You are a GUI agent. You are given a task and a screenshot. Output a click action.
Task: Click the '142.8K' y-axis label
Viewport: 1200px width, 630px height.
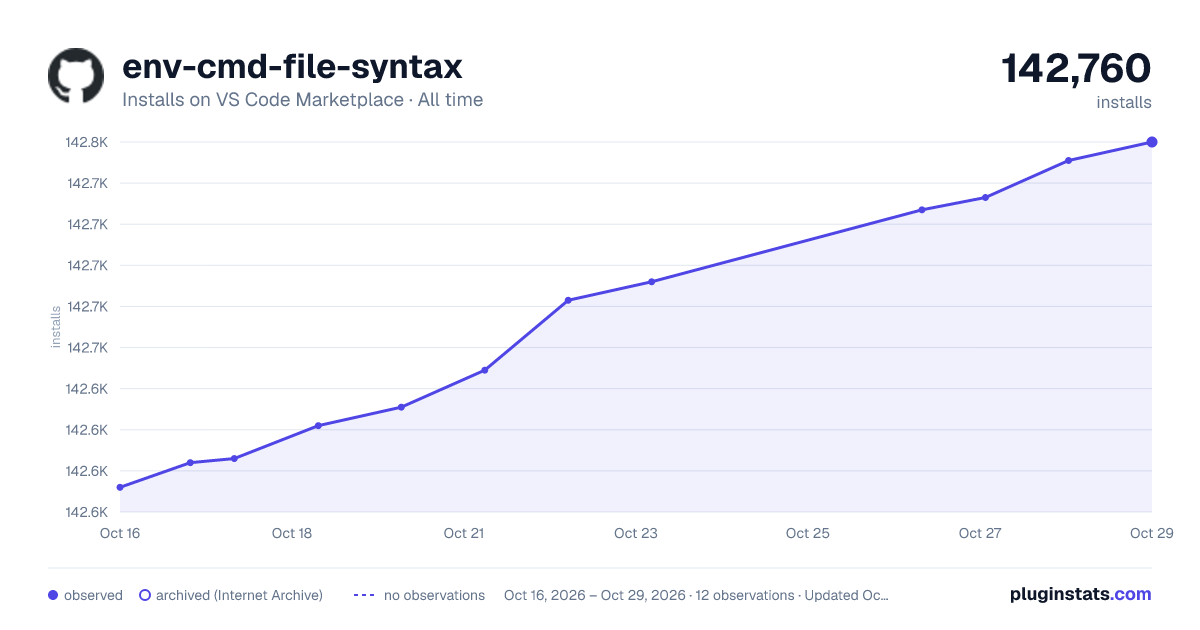87,142
